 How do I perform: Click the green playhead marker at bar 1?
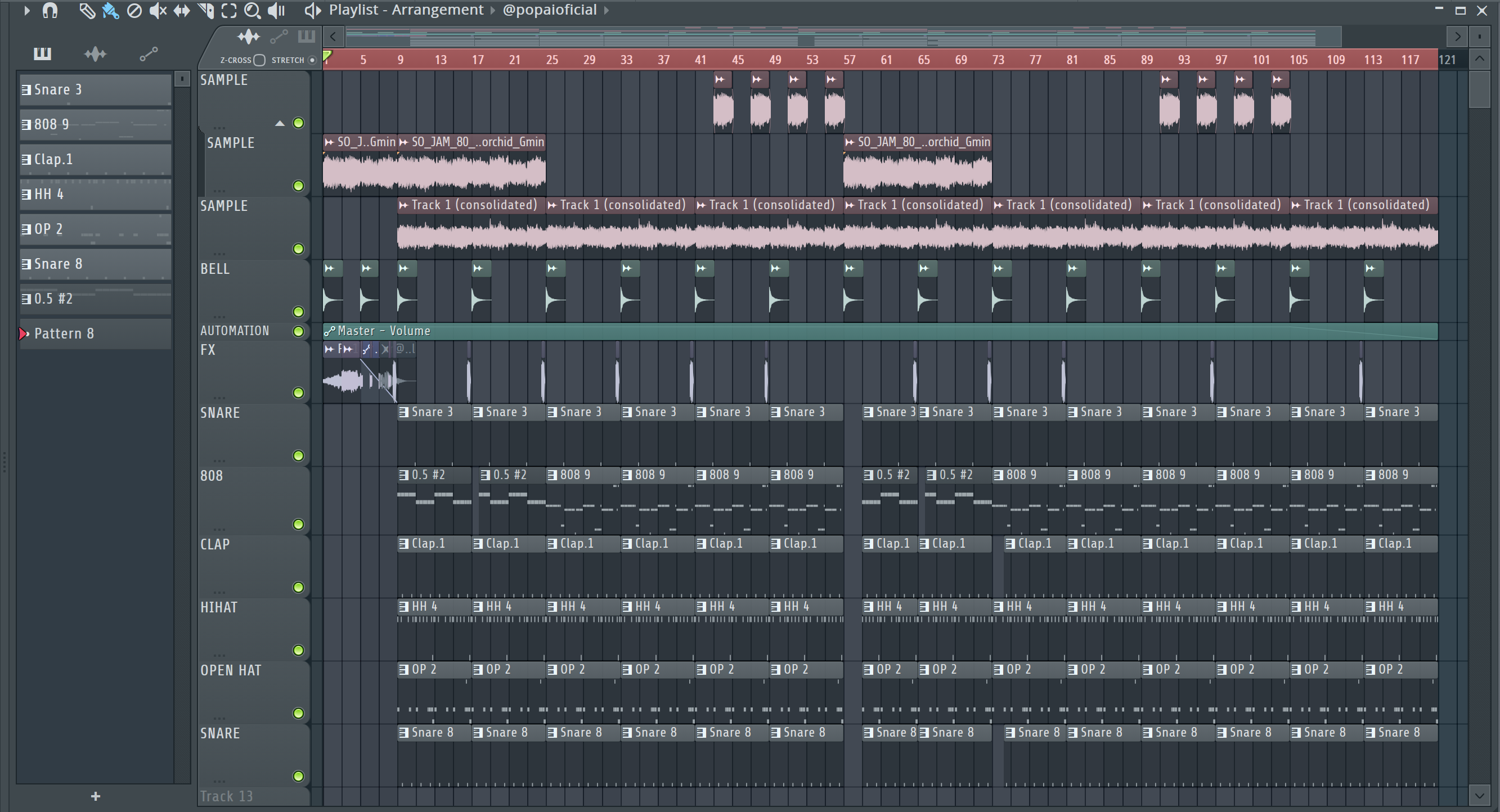pos(327,56)
